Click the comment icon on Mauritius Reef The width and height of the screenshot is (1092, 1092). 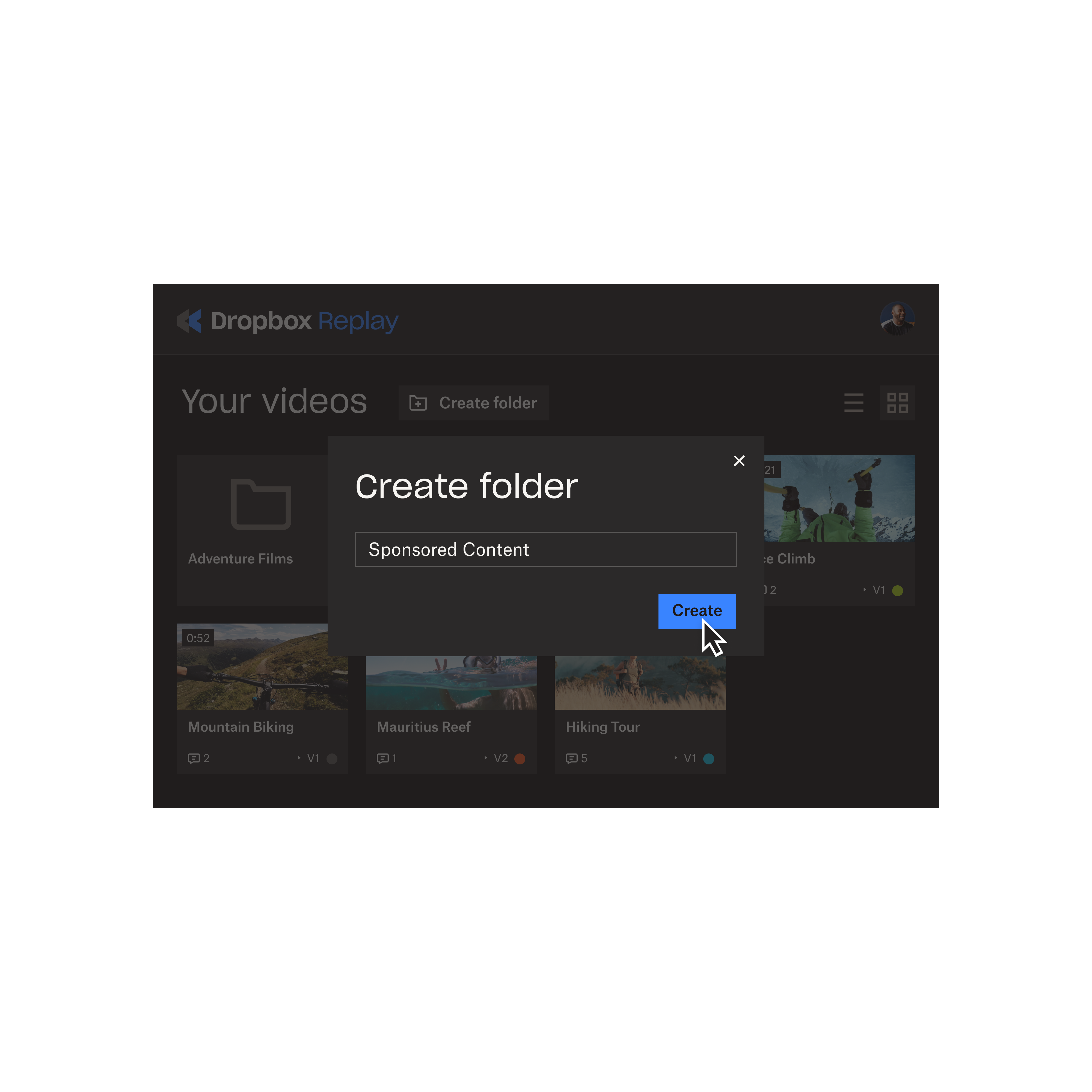coord(384,758)
